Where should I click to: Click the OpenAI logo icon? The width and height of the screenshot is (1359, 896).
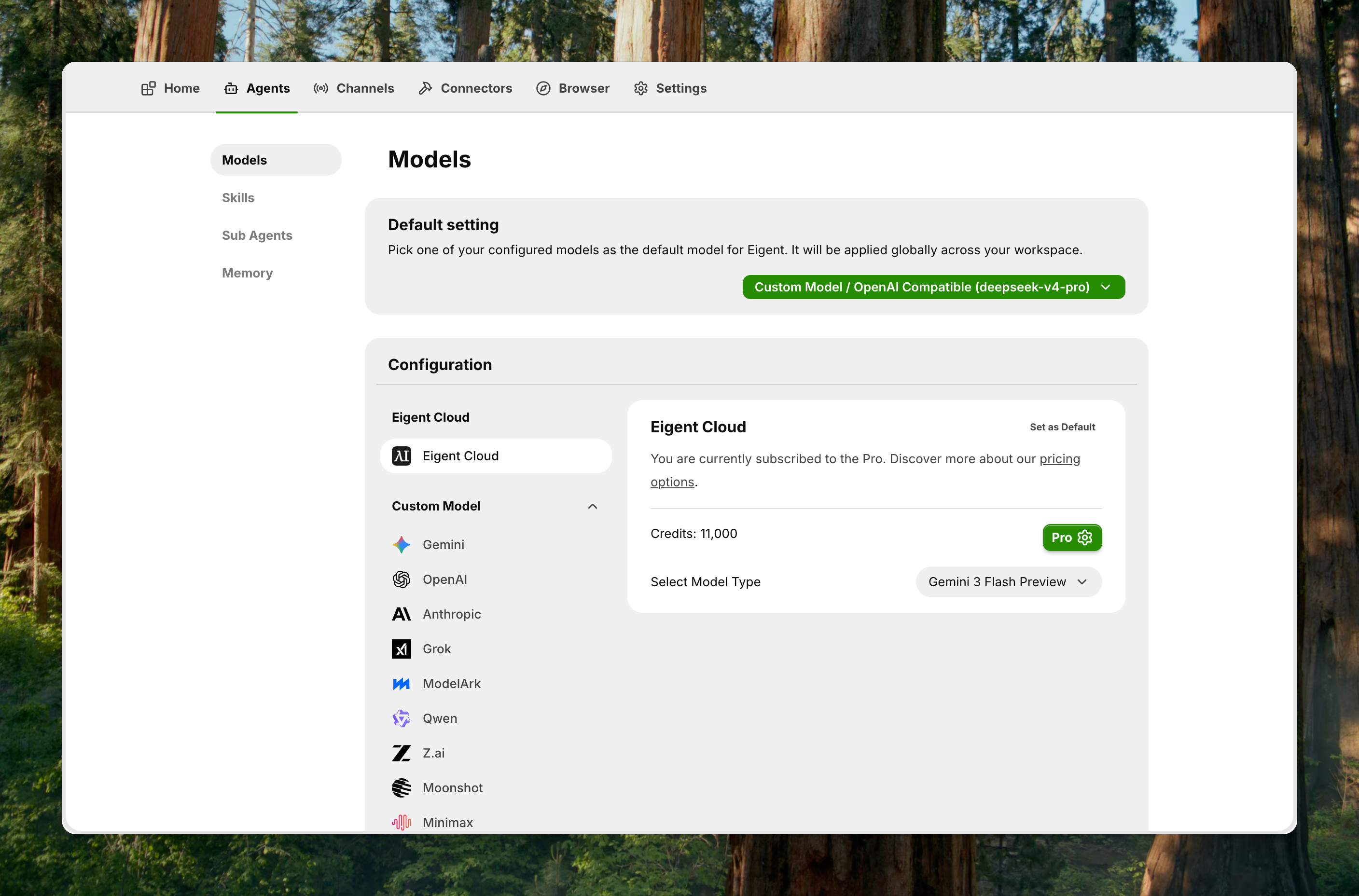tap(401, 579)
